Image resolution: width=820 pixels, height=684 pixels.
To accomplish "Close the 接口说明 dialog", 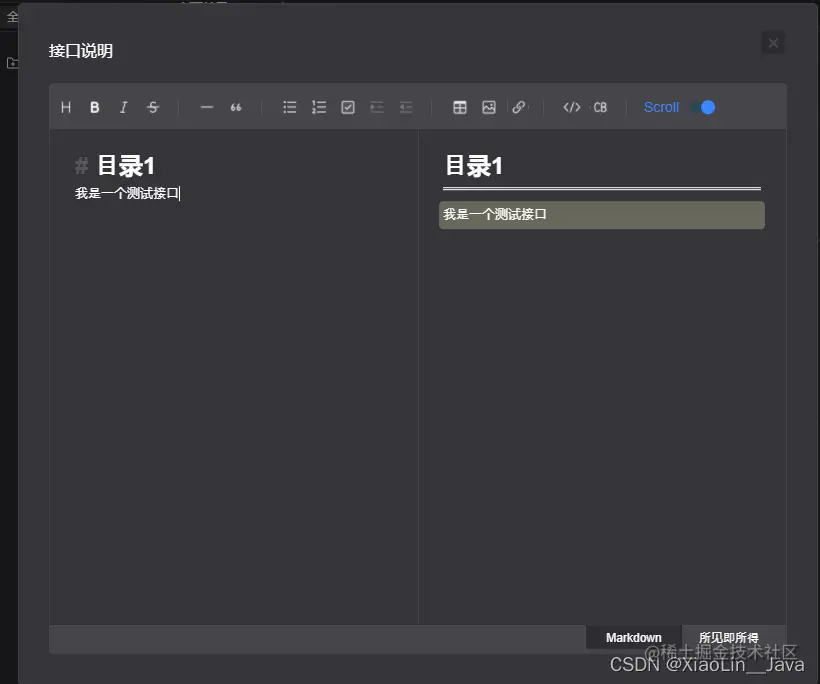I will point(773,42).
